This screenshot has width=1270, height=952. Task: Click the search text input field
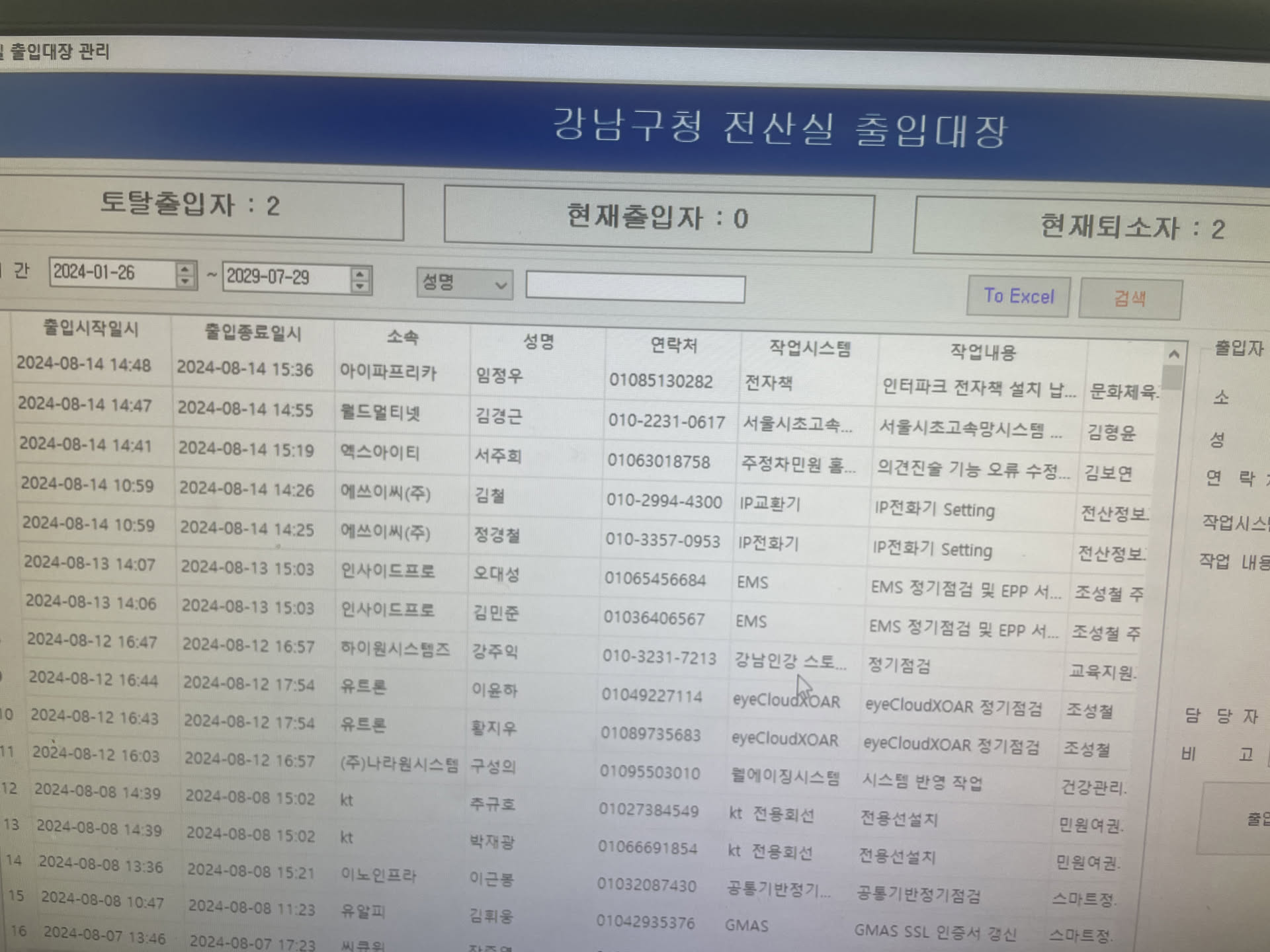click(635, 288)
